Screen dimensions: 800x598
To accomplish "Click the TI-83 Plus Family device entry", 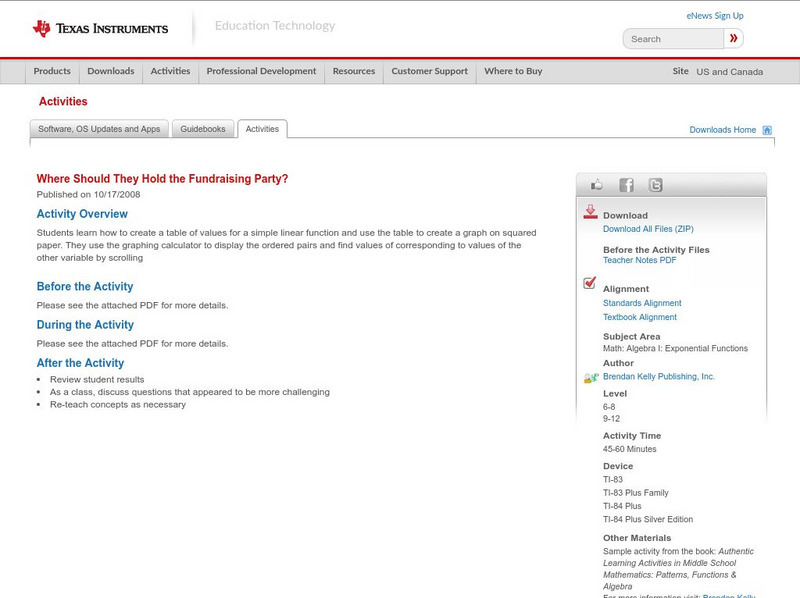I will (636, 493).
